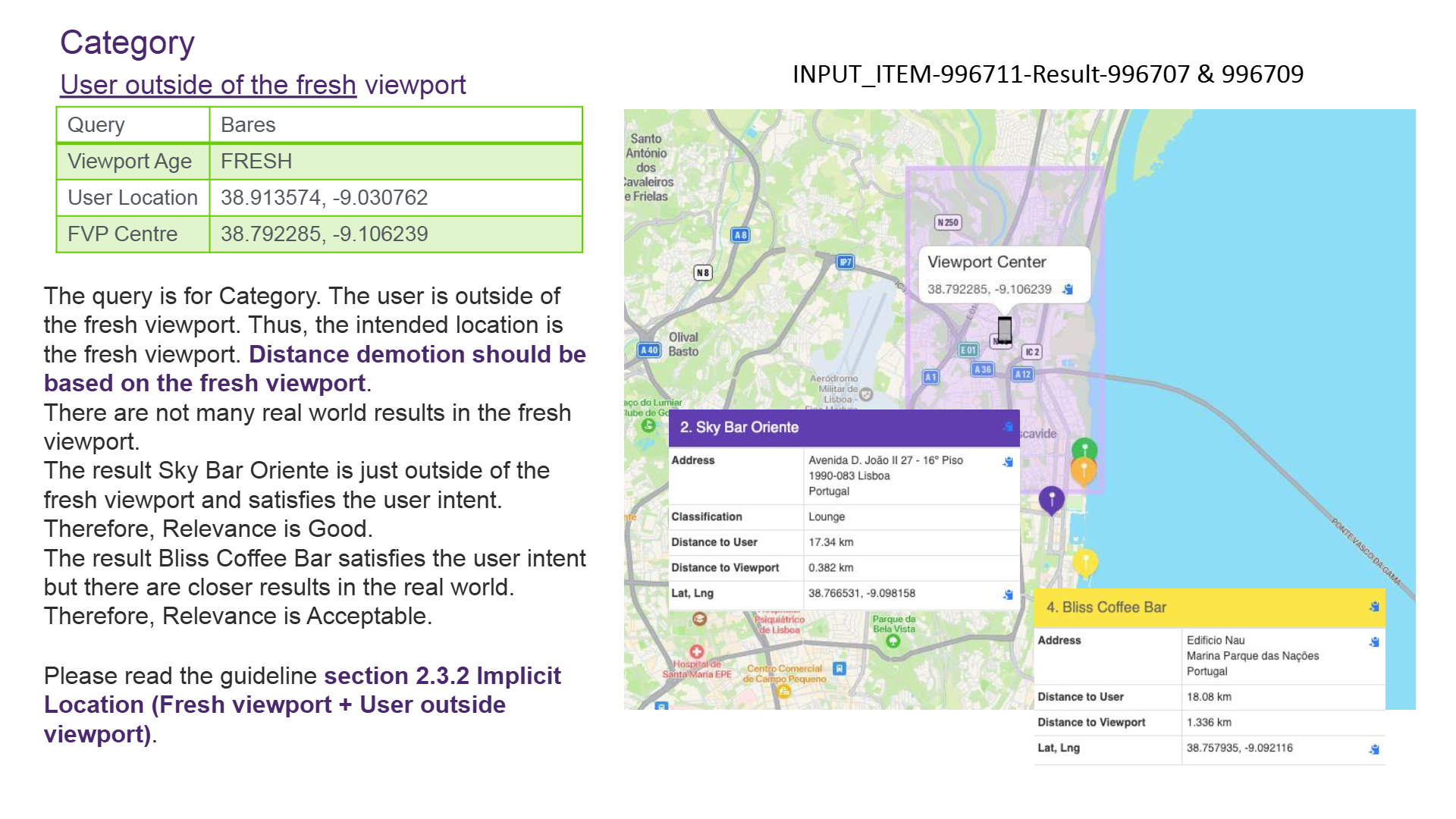Viewport: 1456px width, 819px height.
Task: Click the A8 road shield on map
Action: tap(740, 235)
